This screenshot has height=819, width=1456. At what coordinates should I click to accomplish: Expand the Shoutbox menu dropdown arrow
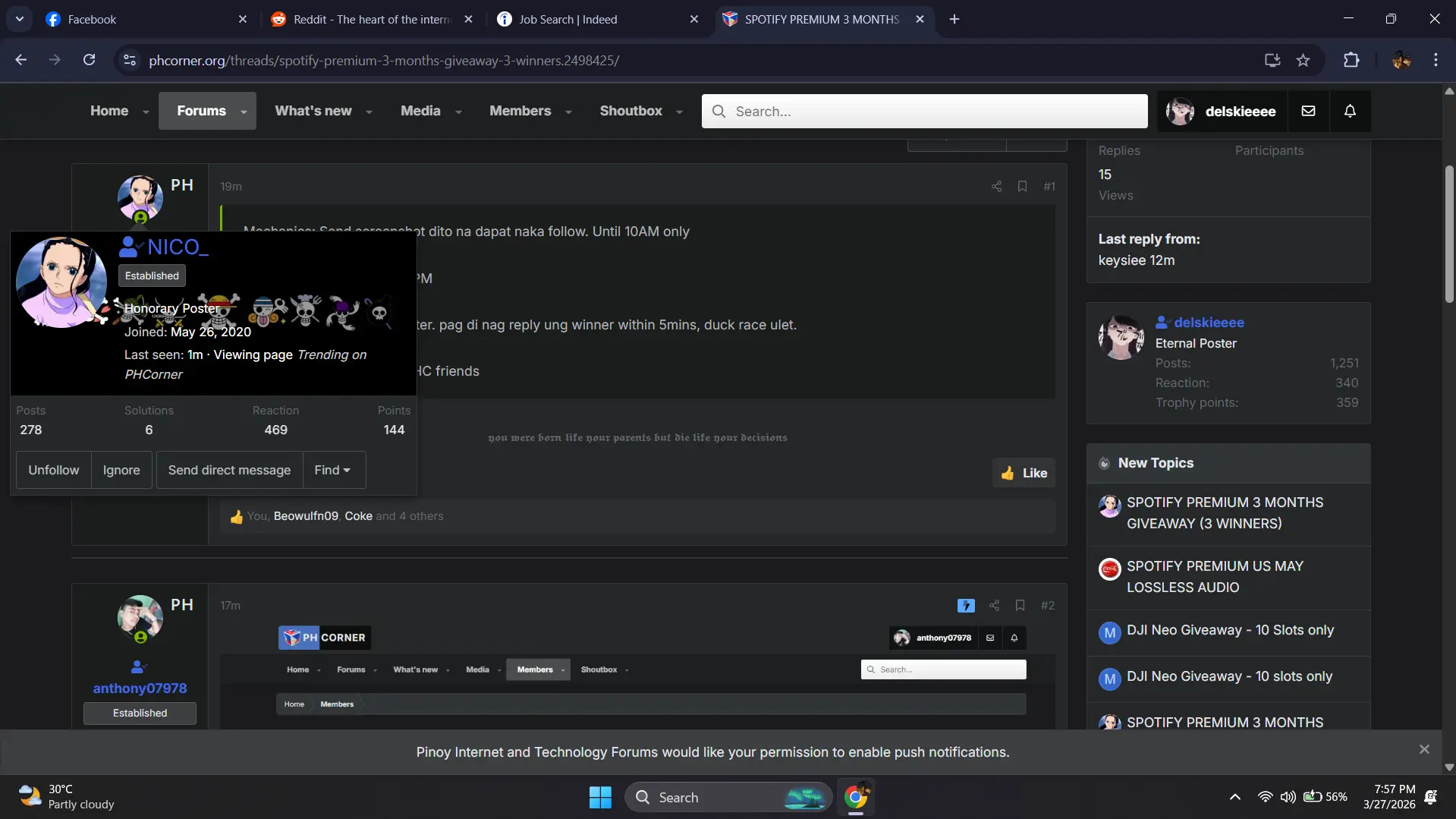[x=679, y=112]
